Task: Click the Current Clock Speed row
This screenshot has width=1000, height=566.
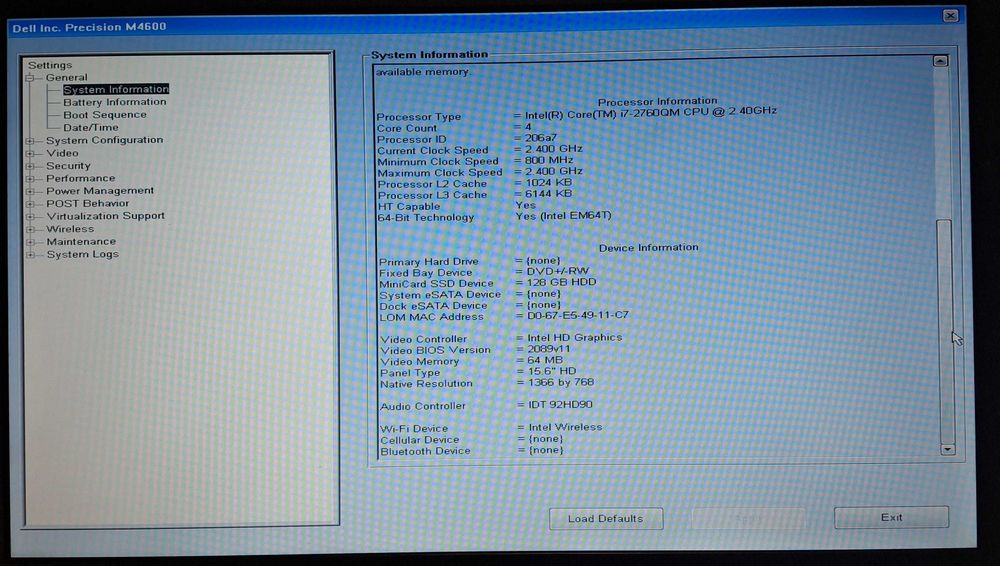Action: (x=480, y=150)
